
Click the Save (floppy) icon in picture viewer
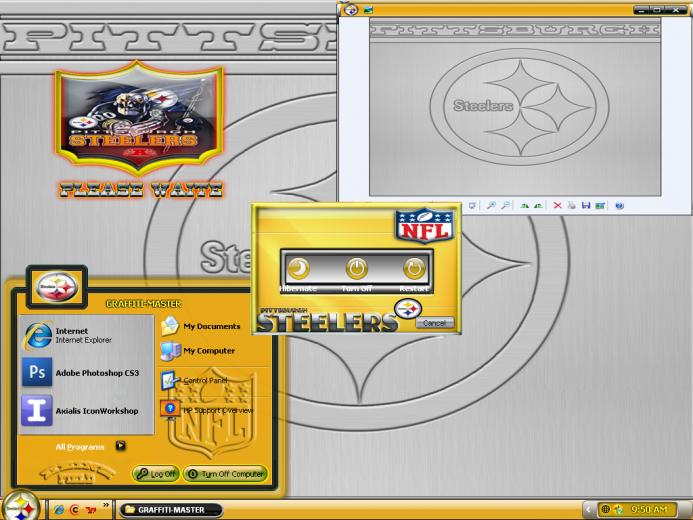point(586,205)
